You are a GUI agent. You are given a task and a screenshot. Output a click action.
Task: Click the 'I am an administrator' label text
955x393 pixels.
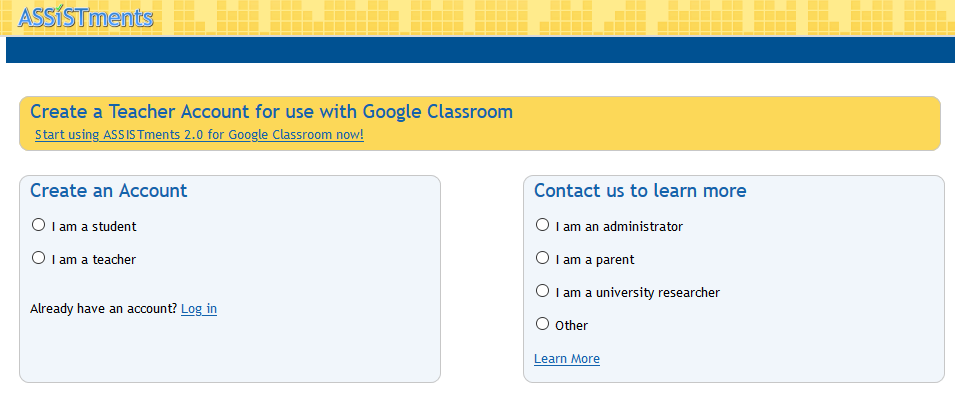(x=619, y=227)
